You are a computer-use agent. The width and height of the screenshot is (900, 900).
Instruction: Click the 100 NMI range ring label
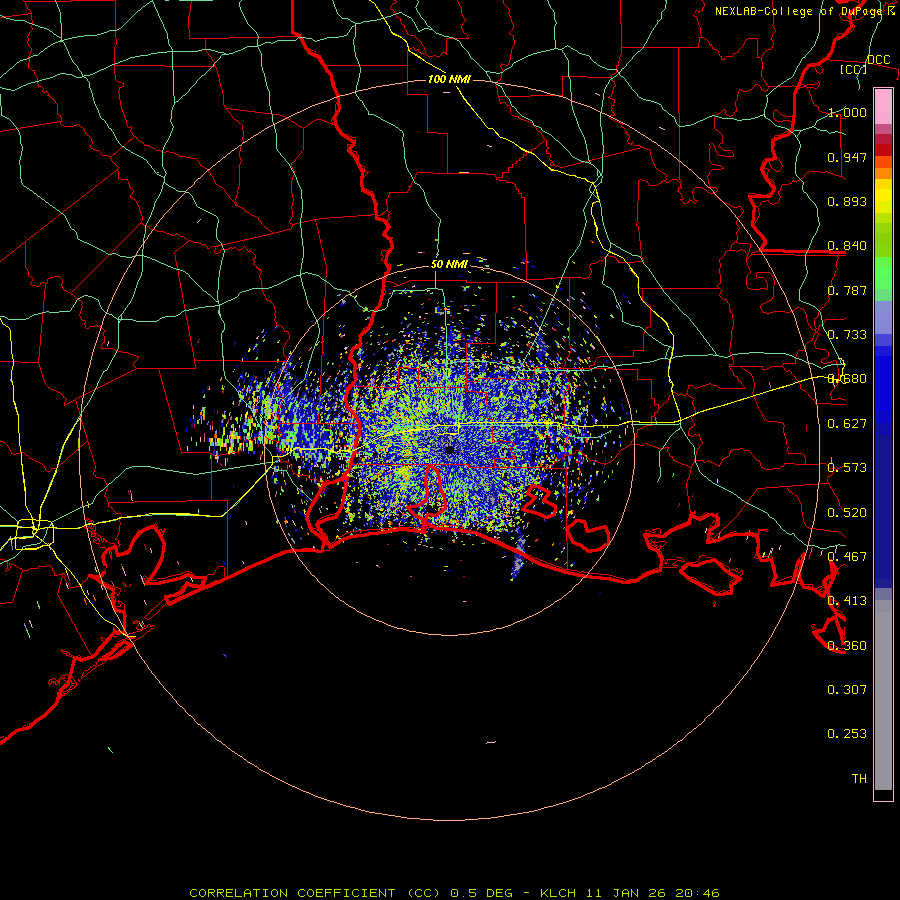[x=449, y=79]
